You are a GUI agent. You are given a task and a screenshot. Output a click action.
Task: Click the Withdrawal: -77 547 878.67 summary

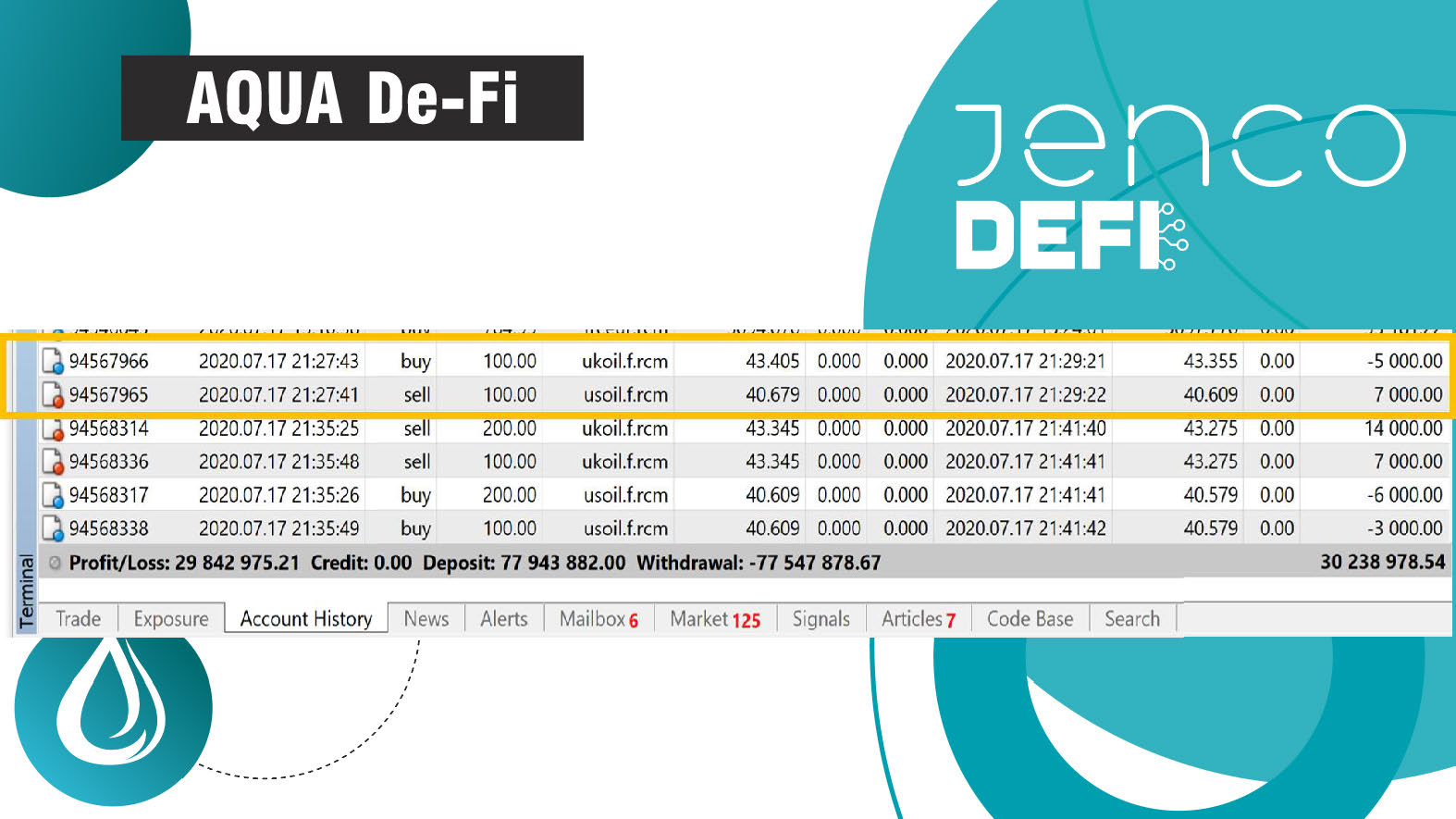coord(759,563)
